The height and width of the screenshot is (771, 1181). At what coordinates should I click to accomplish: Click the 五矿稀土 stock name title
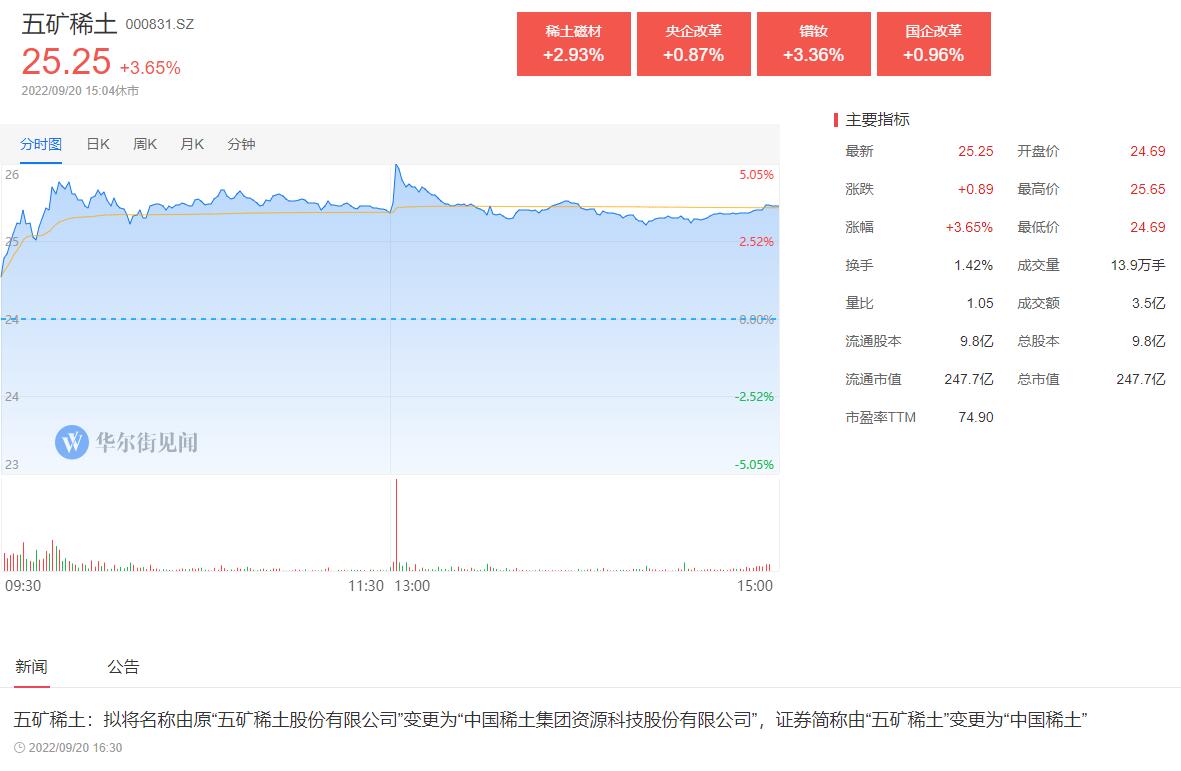pos(69,23)
